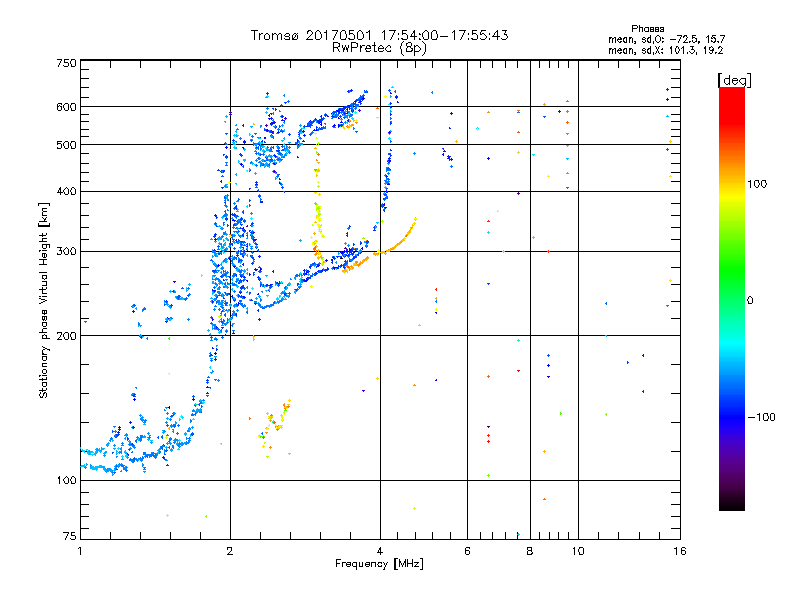This screenshot has width=800, height=600.
Task: Click the 4 MHz x-axis tick label
Action: (x=380, y=551)
